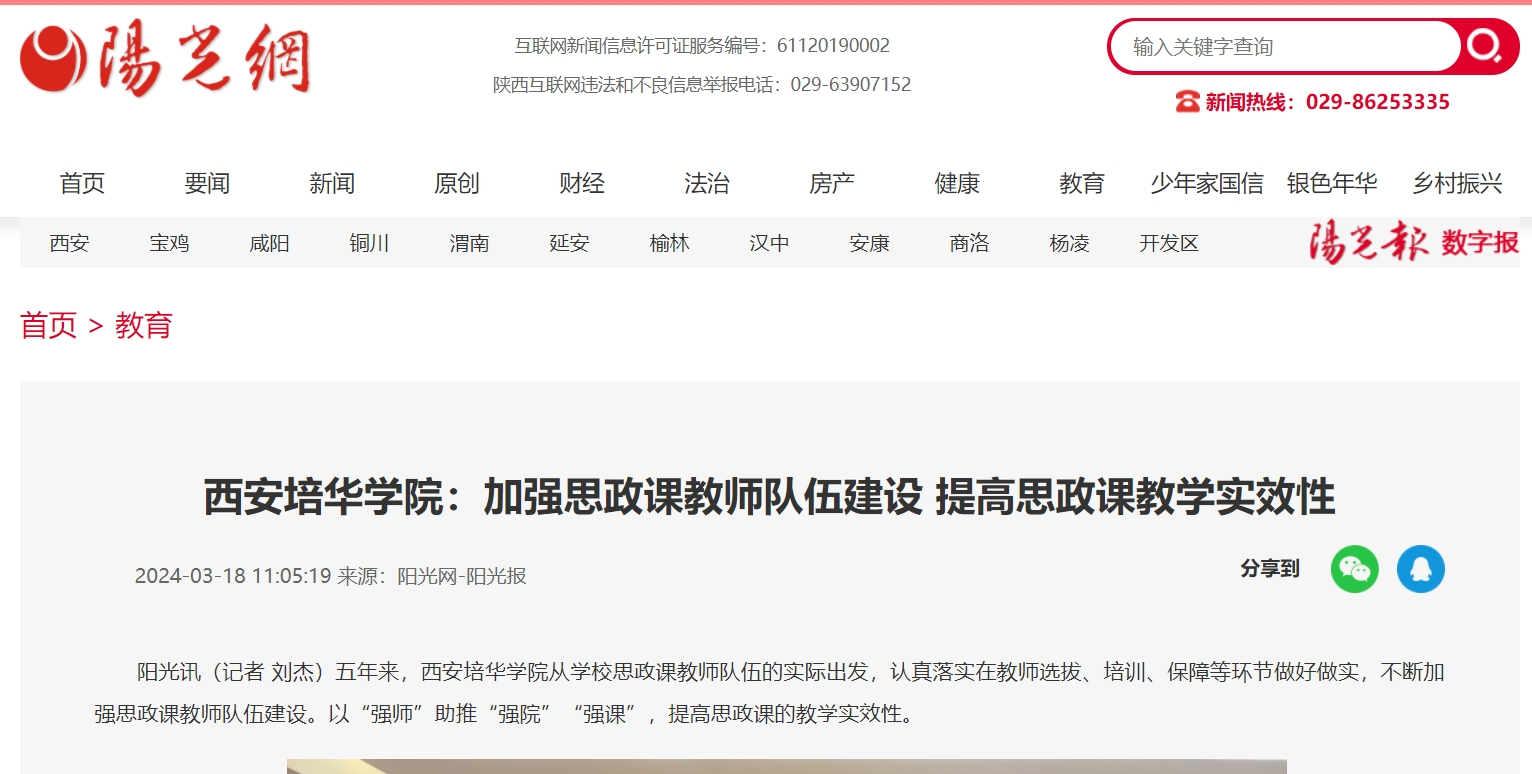This screenshot has width=1532, height=774.
Task: Select the 西安 city link
Action: pyautogui.click(x=70, y=243)
